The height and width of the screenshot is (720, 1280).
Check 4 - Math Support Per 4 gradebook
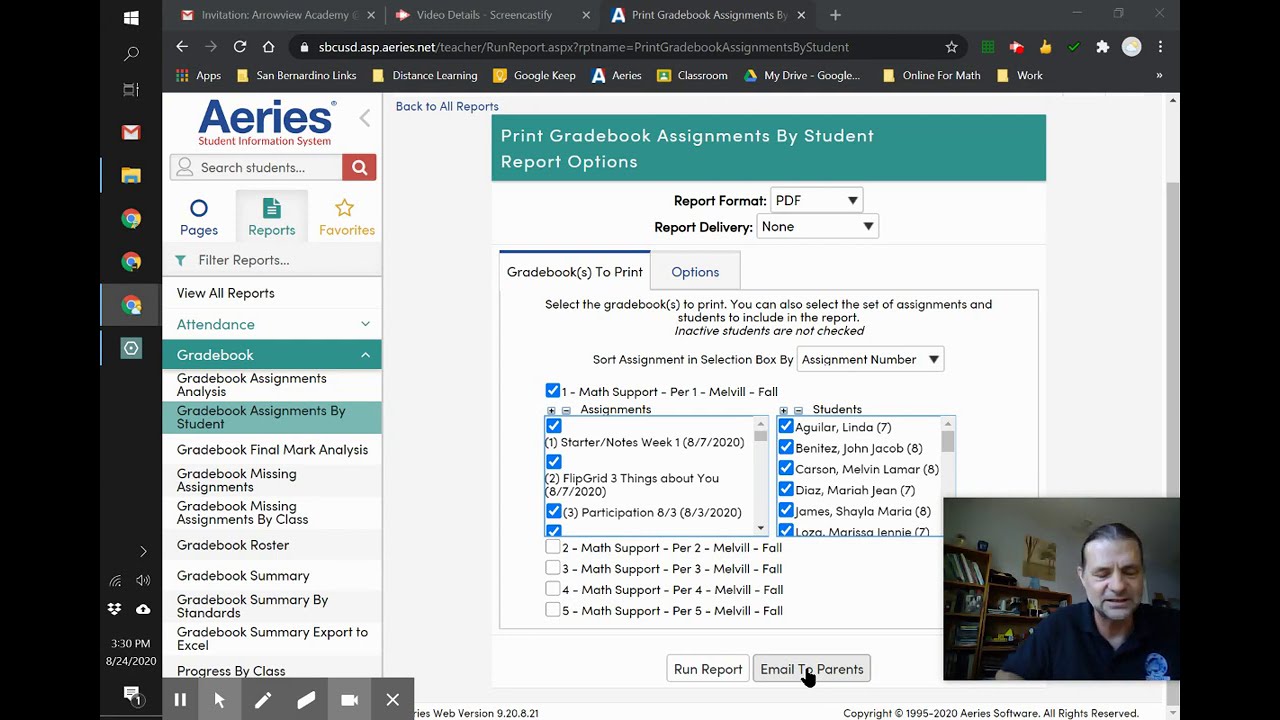[x=553, y=589]
